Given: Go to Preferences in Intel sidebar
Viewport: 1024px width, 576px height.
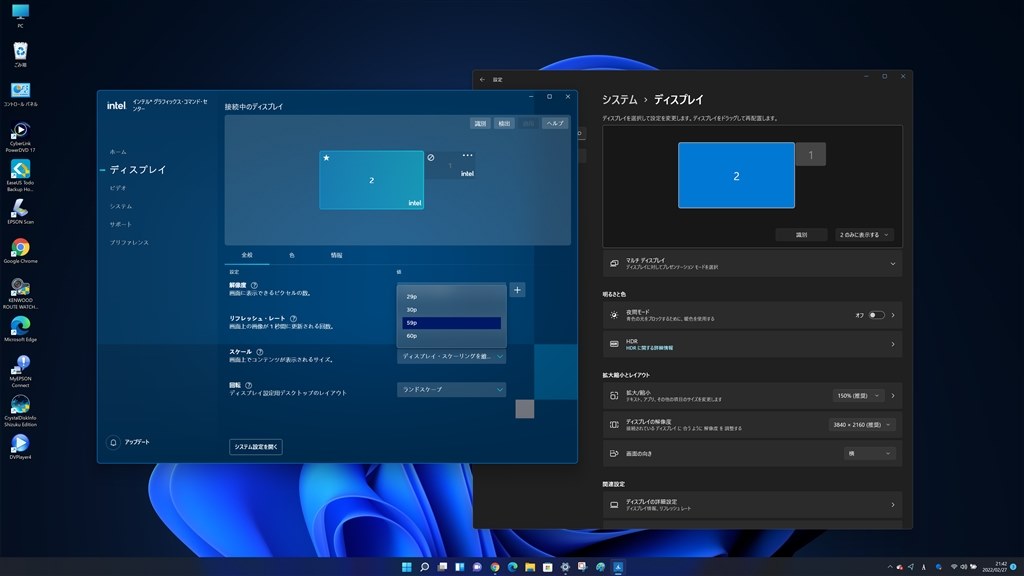Looking at the screenshot, I should pos(129,243).
